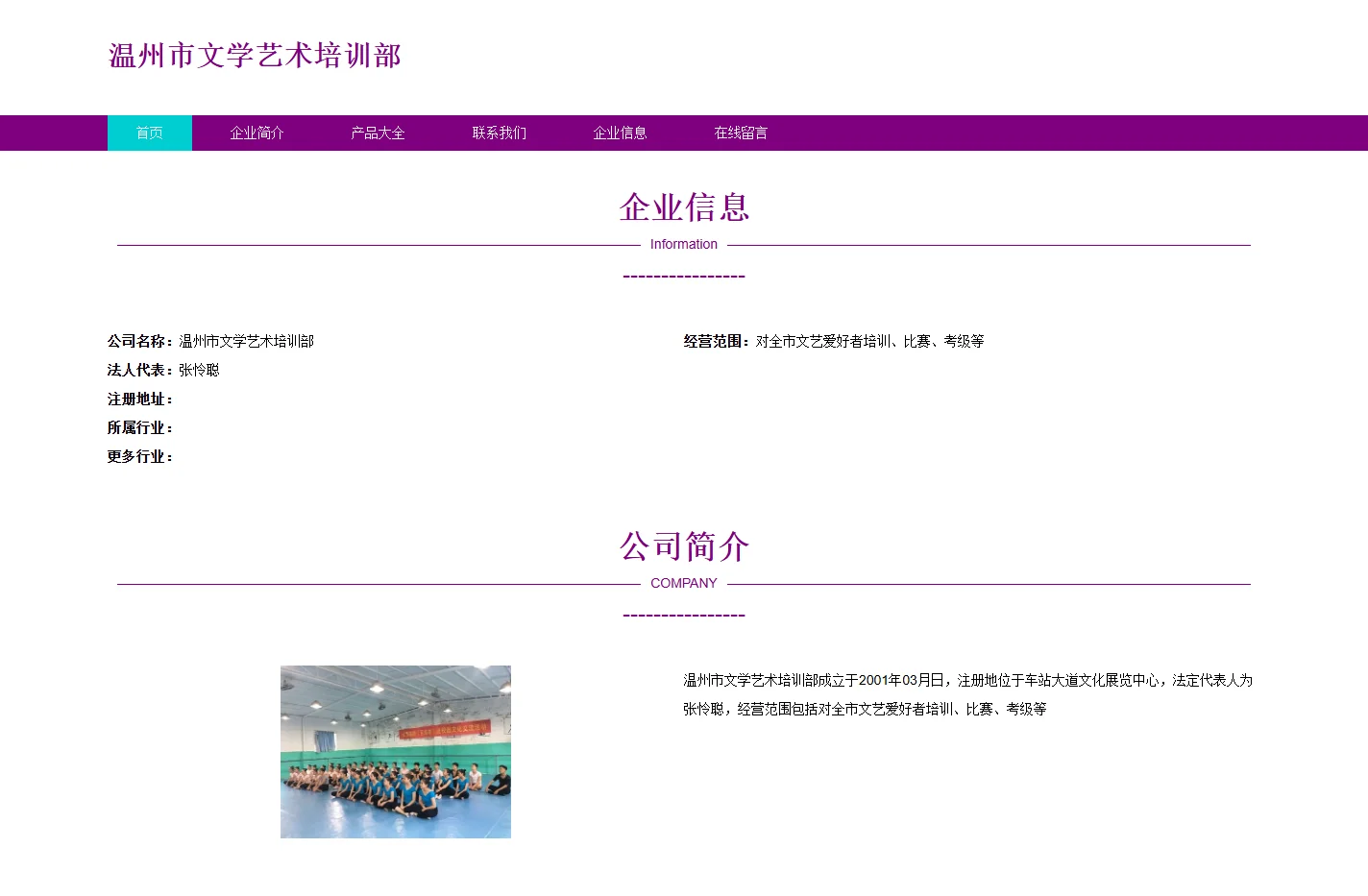
Task: Select company name value 温州市文学艺术培训部
Action: click(x=246, y=341)
